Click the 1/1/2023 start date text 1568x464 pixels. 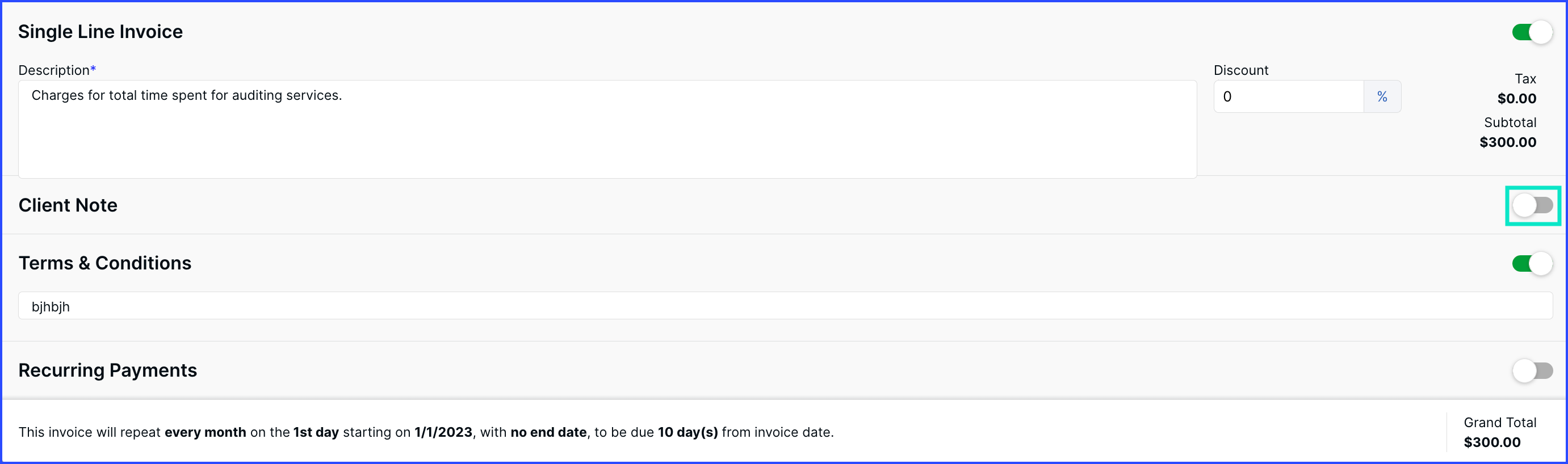pos(443,432)
